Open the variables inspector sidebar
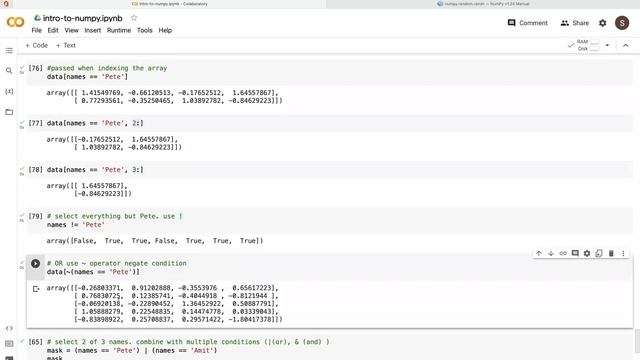This screenshot has width=640, height=360. (9, 91)
